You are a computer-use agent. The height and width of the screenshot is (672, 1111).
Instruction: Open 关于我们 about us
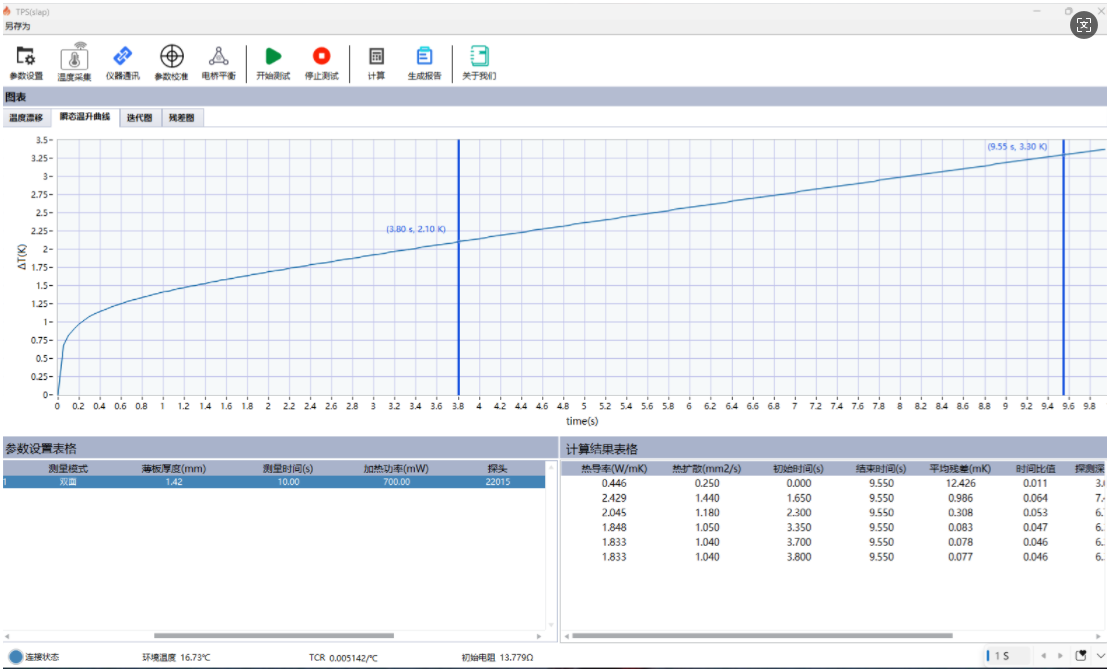479,62
